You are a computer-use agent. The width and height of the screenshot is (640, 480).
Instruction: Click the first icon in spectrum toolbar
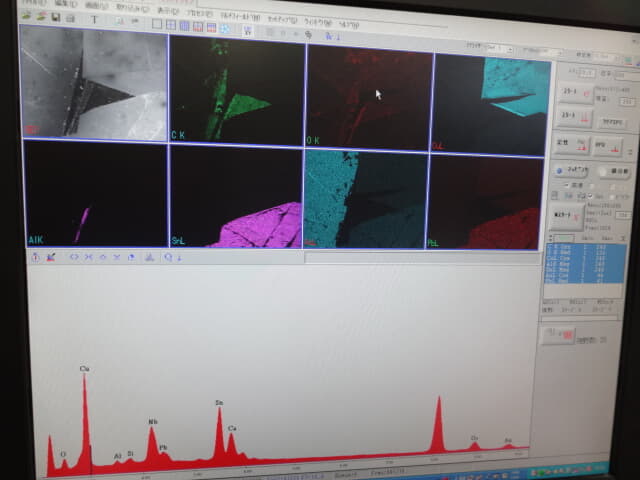click(x=35, y=257)
